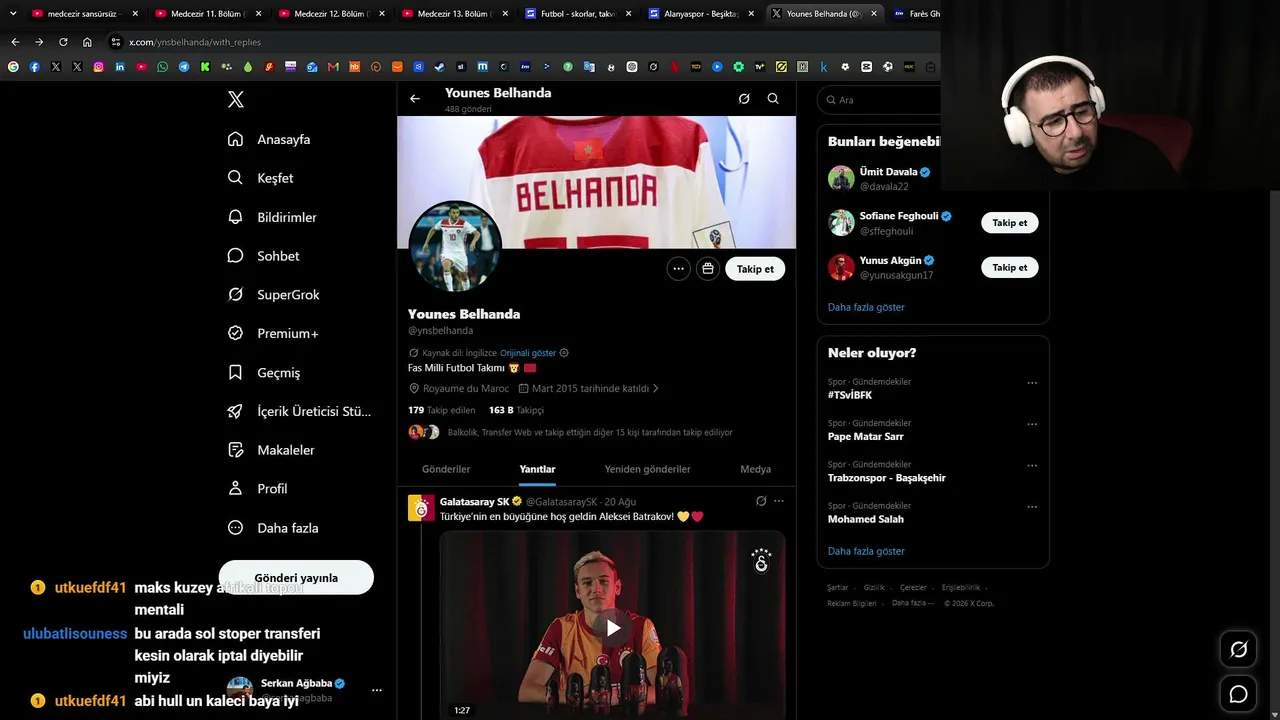Switch to Alanyaspor - Beşiktaş browser tab
This screenshot has height=720, width=1280.
[702, 14]
